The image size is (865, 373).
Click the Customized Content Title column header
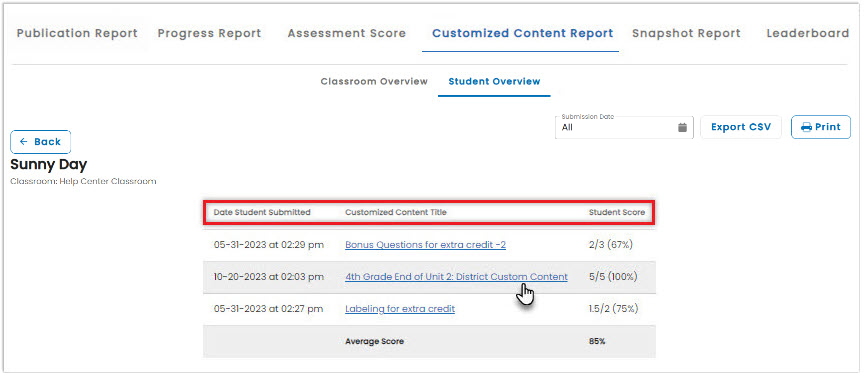pyautogui.click(x=396, y=212)
